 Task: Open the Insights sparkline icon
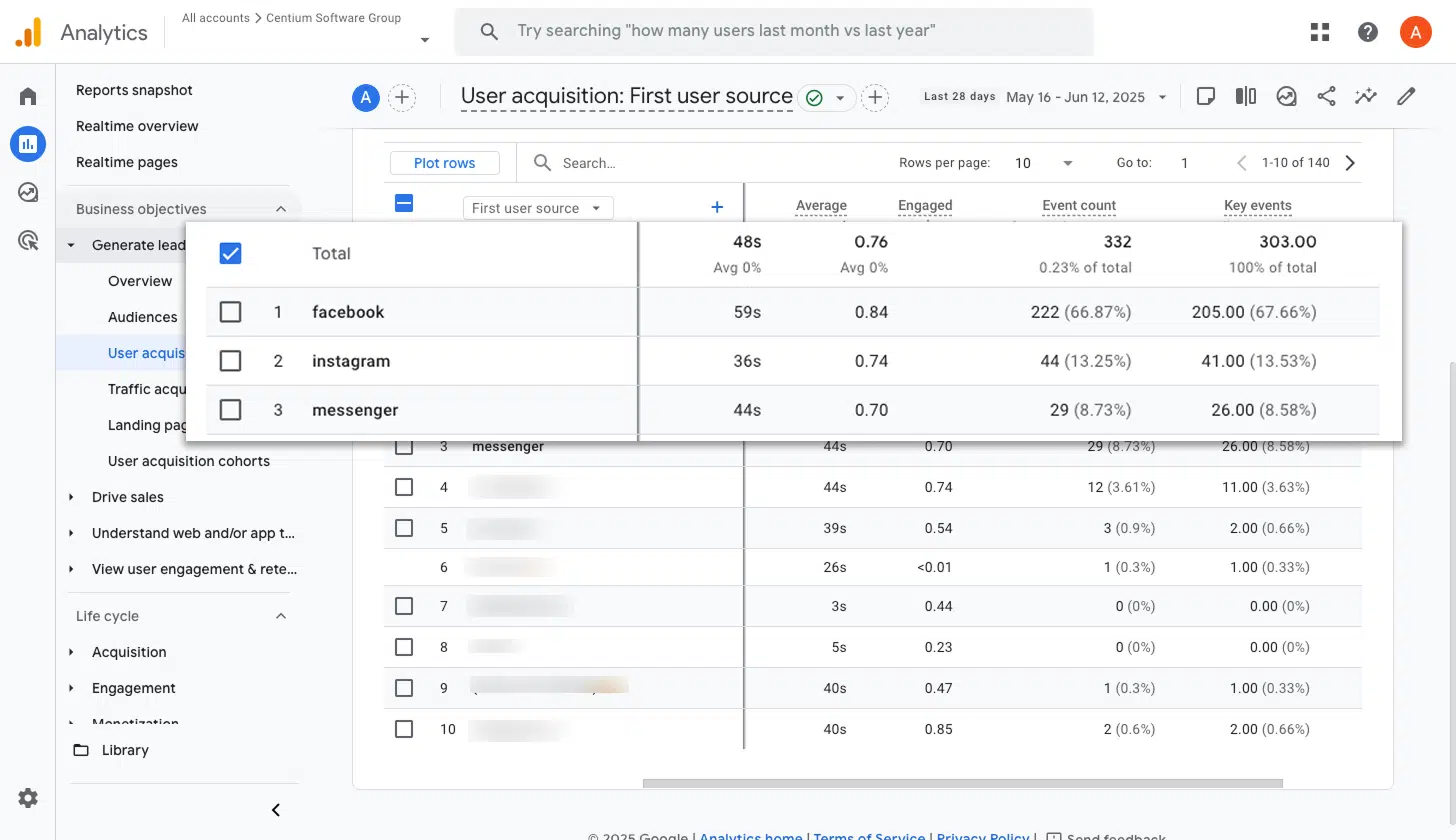pyautogui.click(x=1366, y=96)
